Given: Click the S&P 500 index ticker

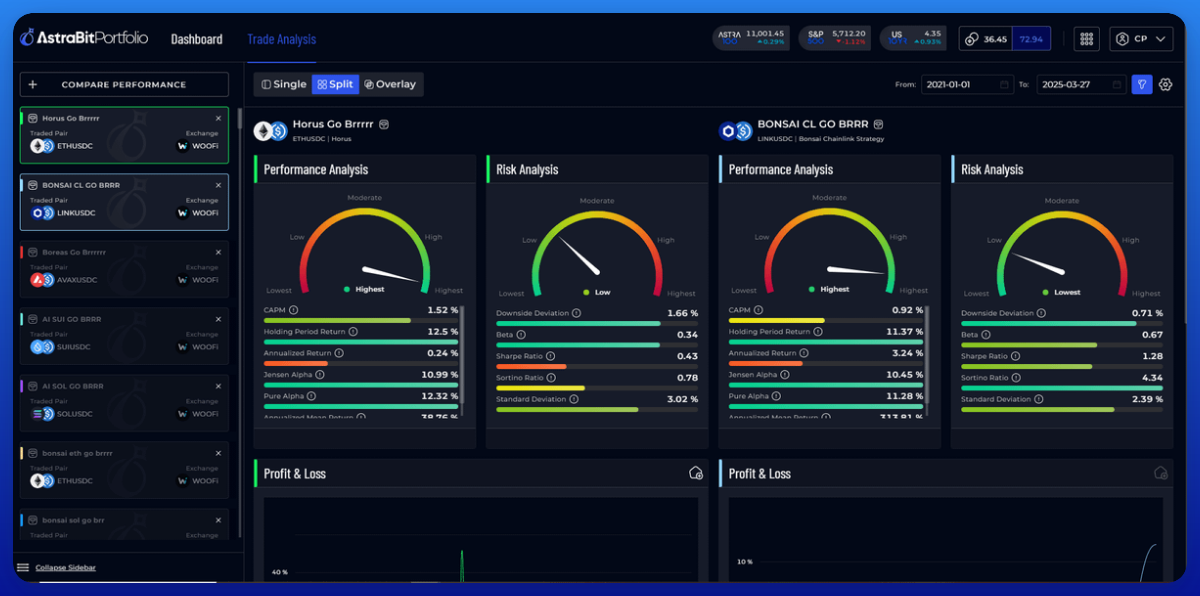Looking at the screenshot, I should [x=835, y=38].
